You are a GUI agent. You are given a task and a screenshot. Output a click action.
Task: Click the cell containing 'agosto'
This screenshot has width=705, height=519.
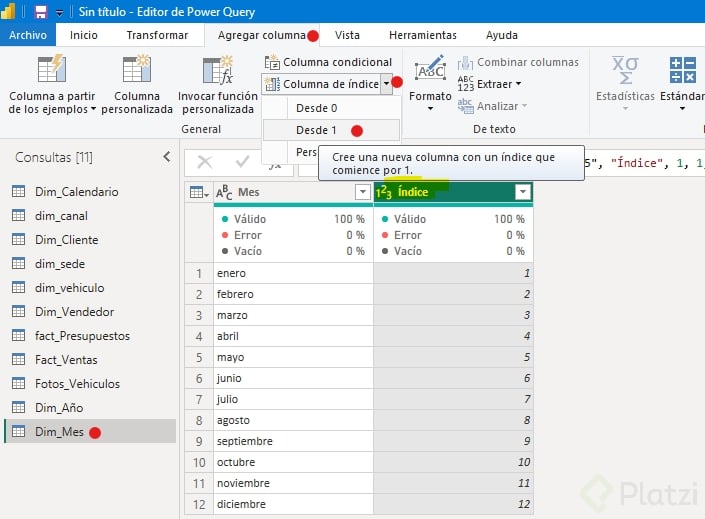pyautogui.click(x=293, y=420)
